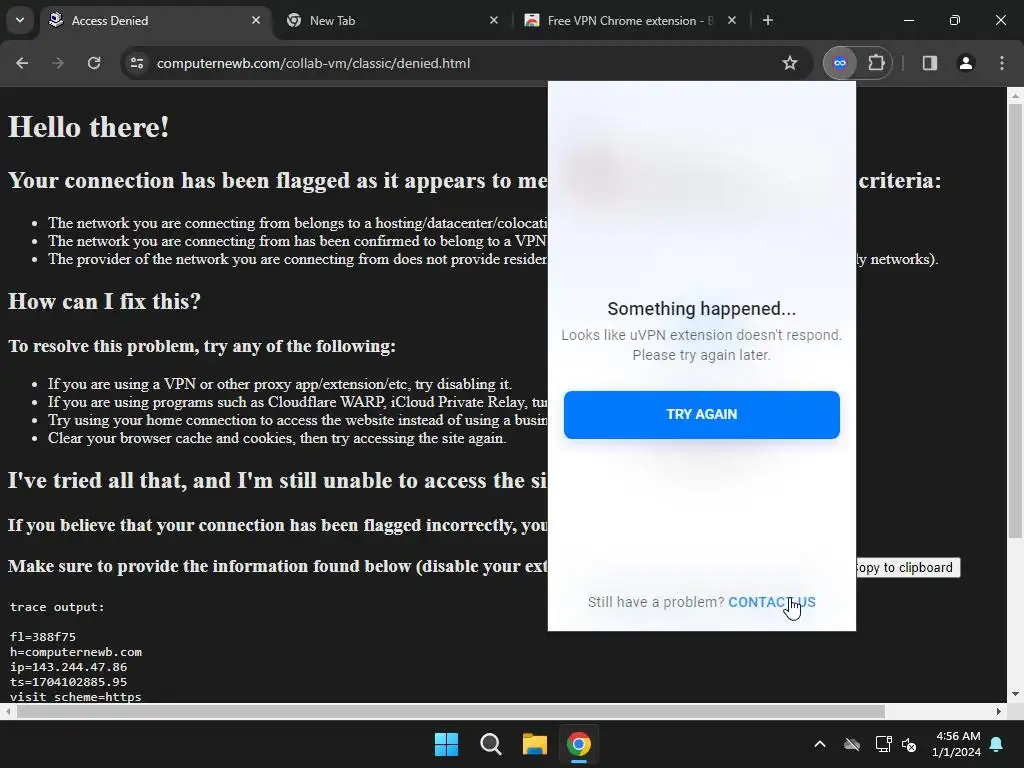The height and width of the screenshot is (768, 1024).
Task: Click the 'ip=143.244.47.86' trace line
Action: point(69,667)
